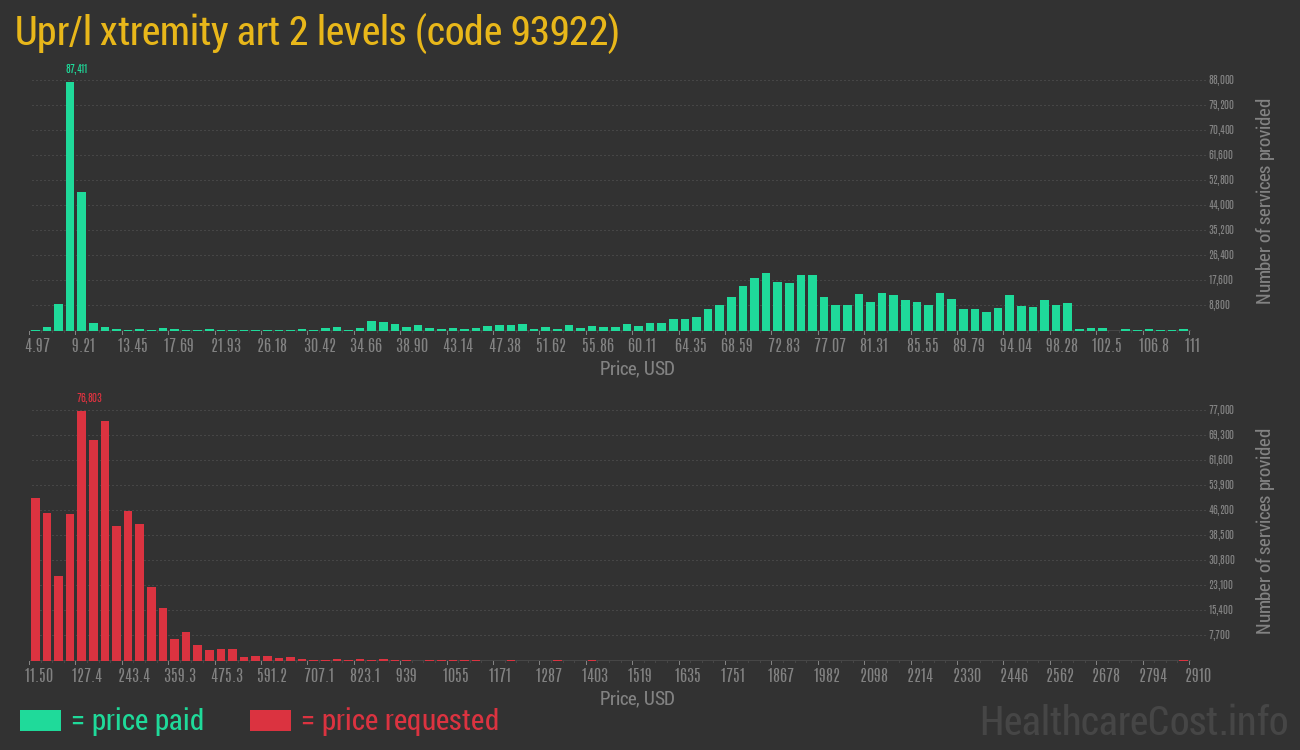Screen dimensions: 1300x750
Task: Click the 111 x-axis tick label
Action: [1192, 346]
